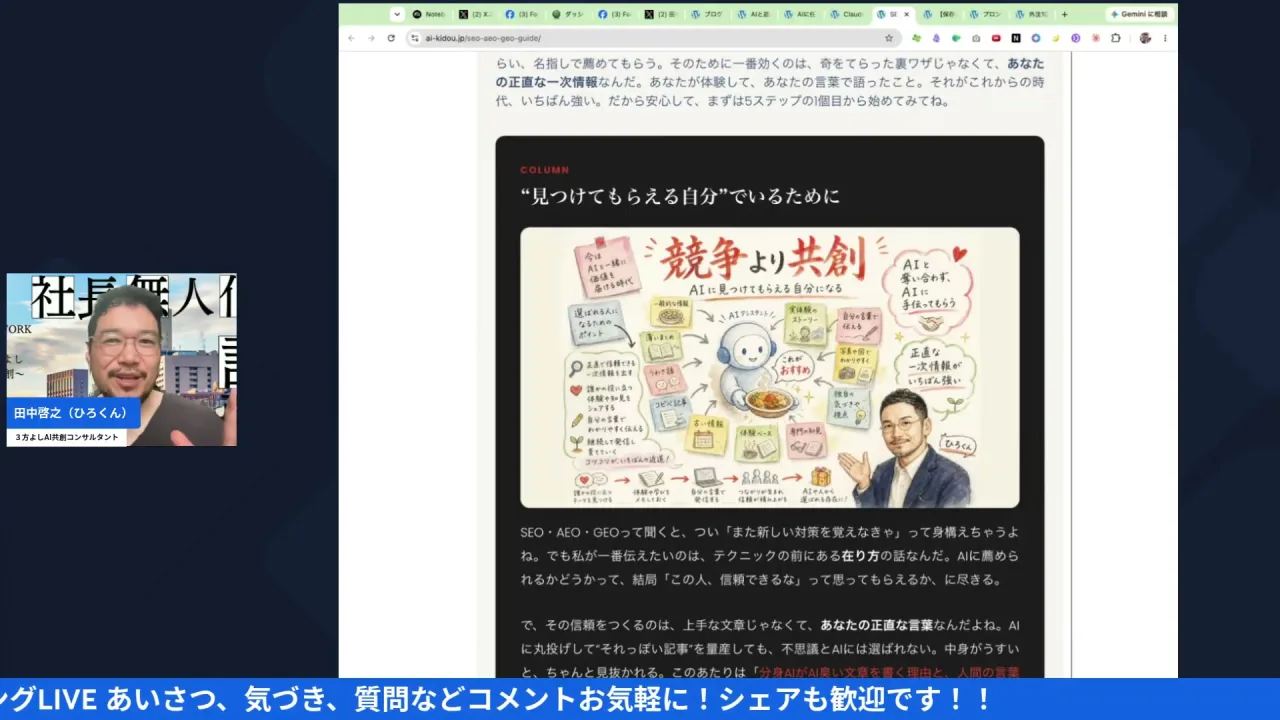Click the bold 在り方 text

862,556
